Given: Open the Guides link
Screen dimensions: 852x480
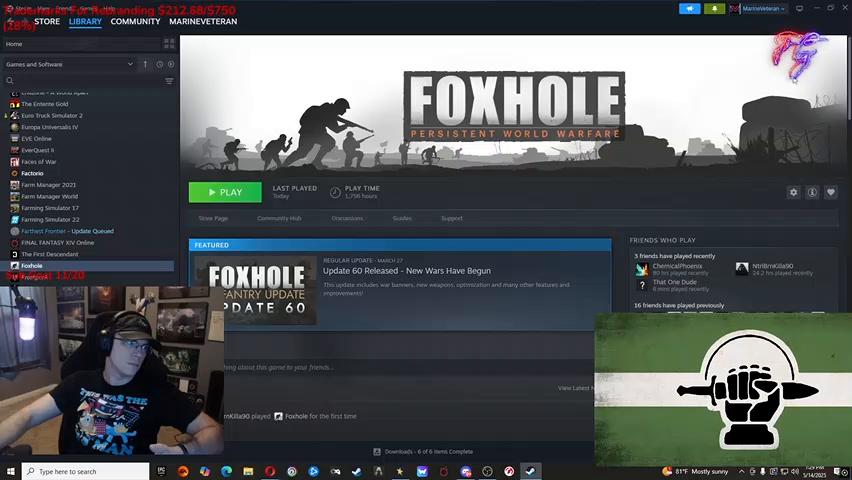Looking at the screenshot, I should 402,219.
